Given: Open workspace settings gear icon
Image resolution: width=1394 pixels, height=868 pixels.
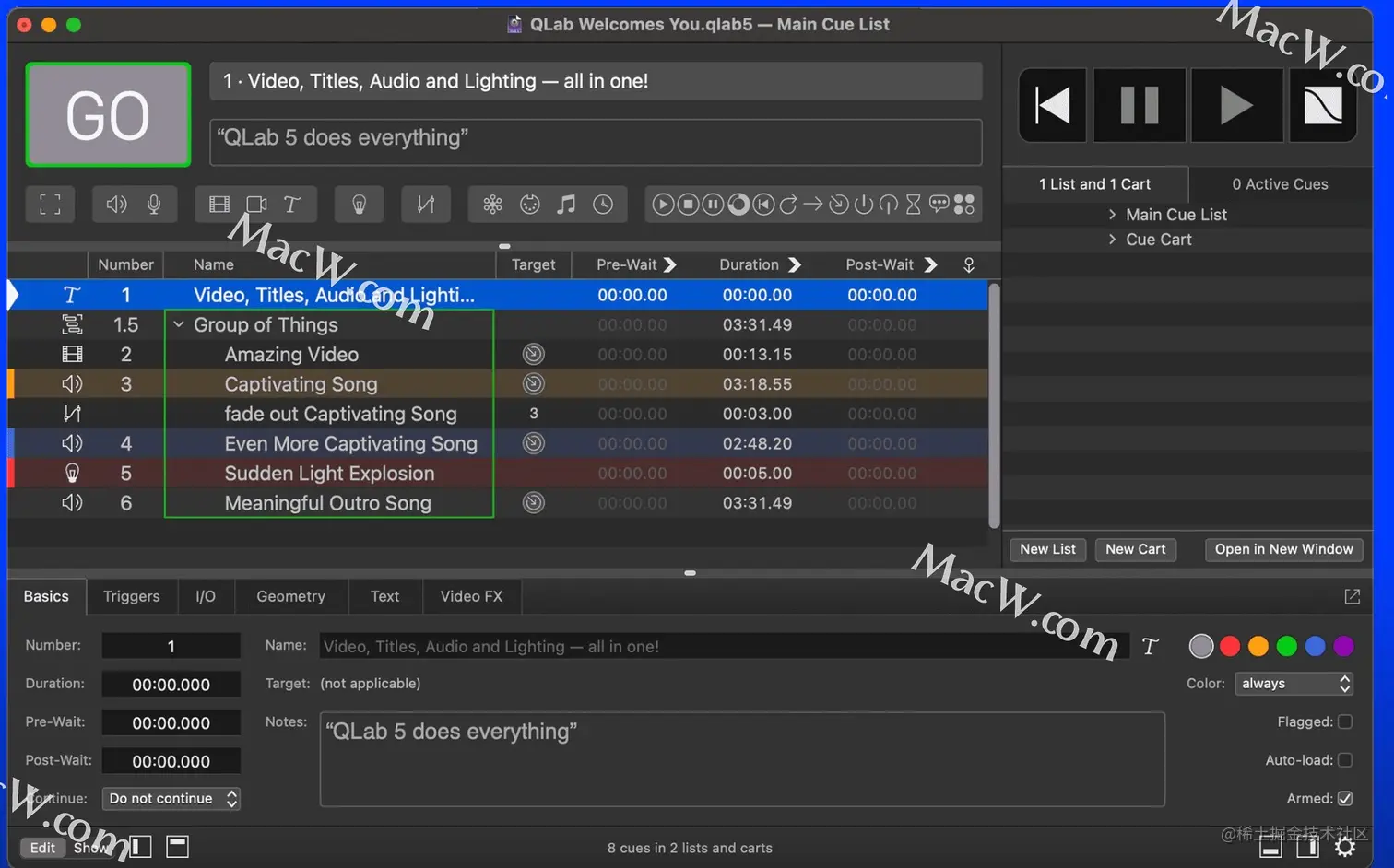Looking at the screenshot, I should (x=1345, y=847).
